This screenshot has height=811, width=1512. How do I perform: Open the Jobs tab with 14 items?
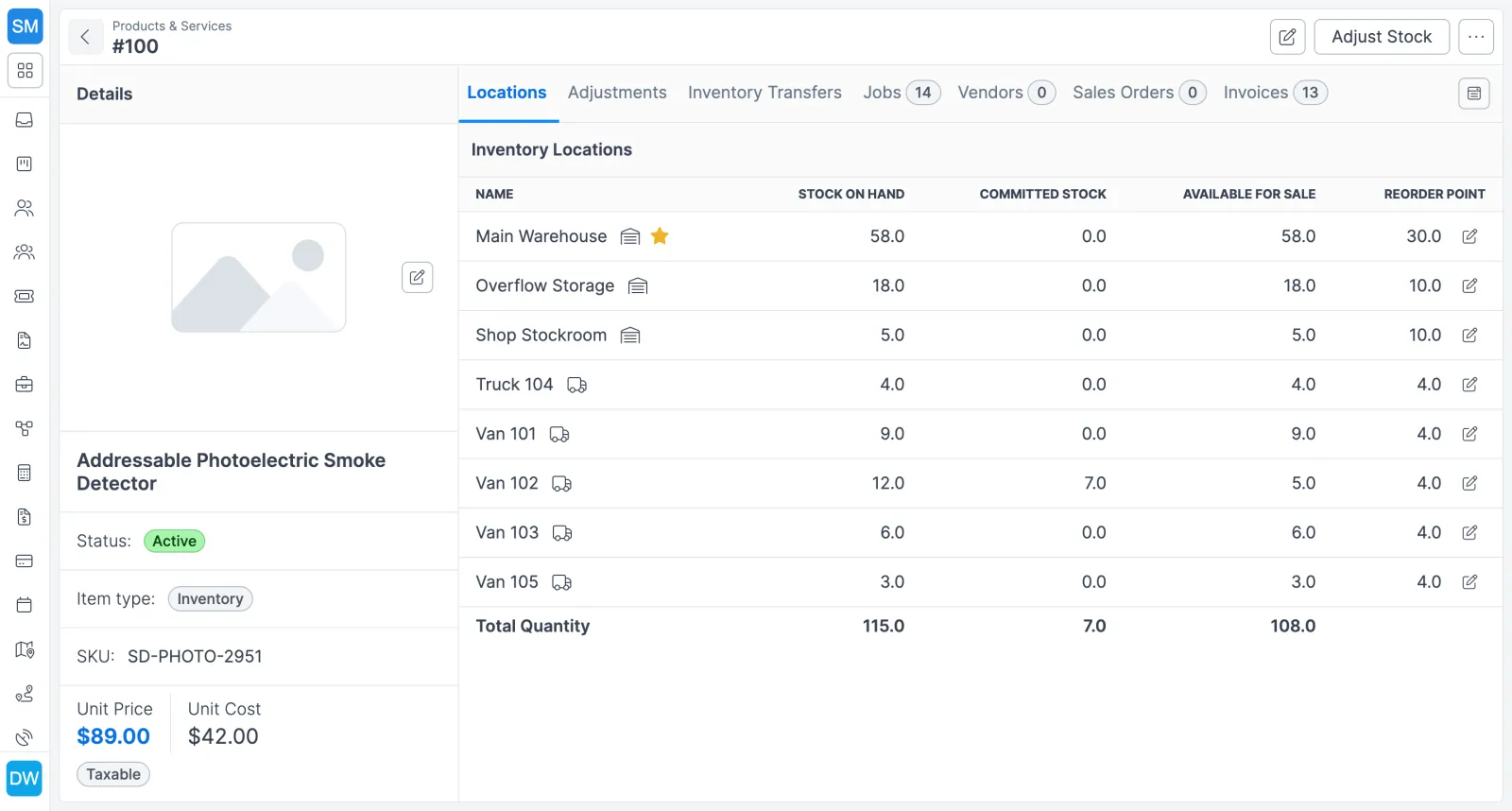click(901, 93)
